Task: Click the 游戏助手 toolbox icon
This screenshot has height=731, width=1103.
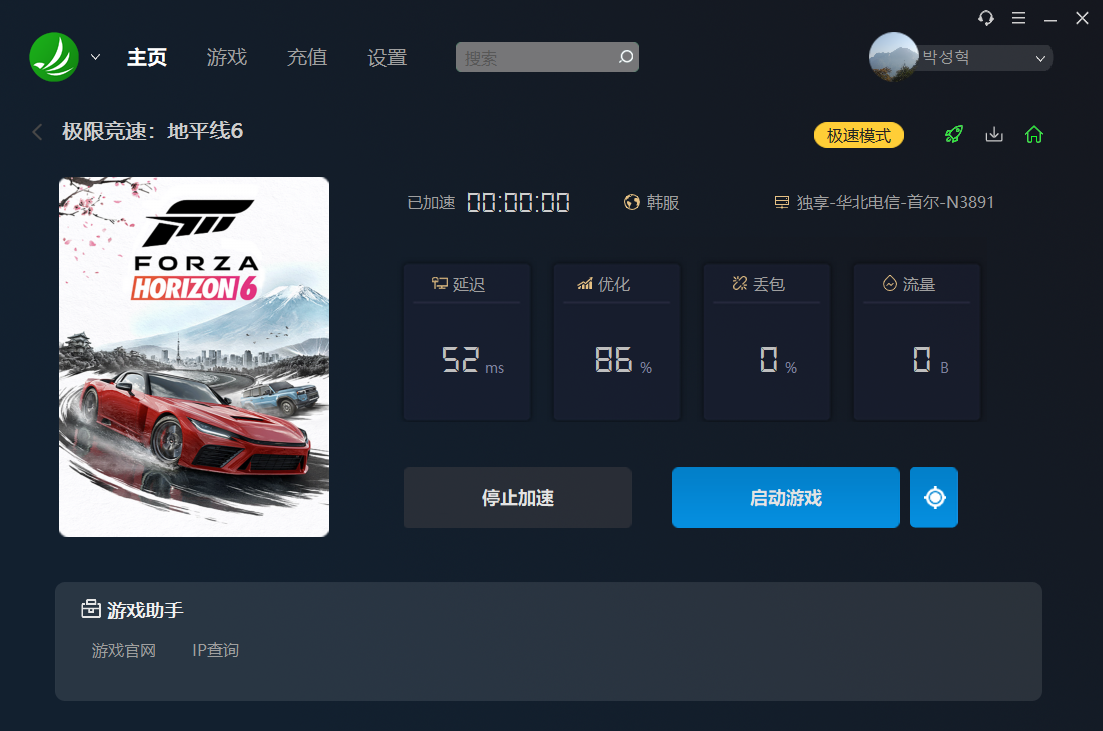Action: [x=91, y=609]
